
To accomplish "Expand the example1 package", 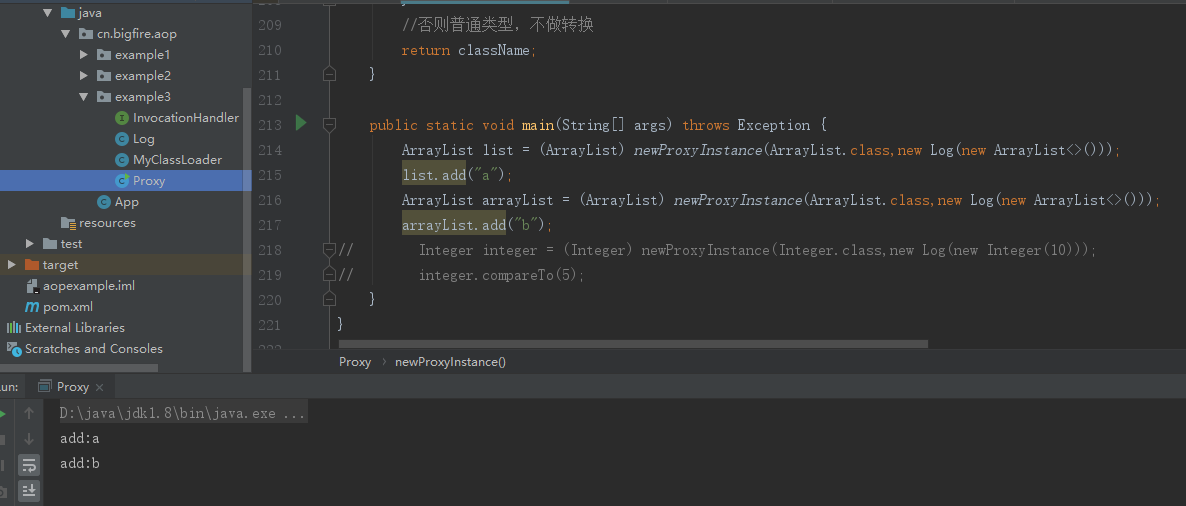I will tap(84, 55).
